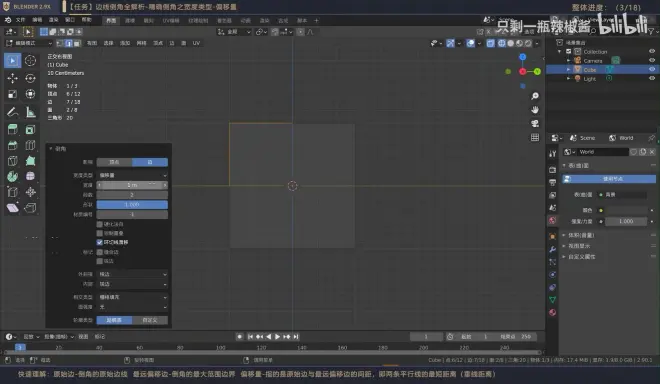Image resolution: width=660 pixels, height=384 pixels.
Task: Hide the Cube object via eye icon
Action: (x=652, y=69)
